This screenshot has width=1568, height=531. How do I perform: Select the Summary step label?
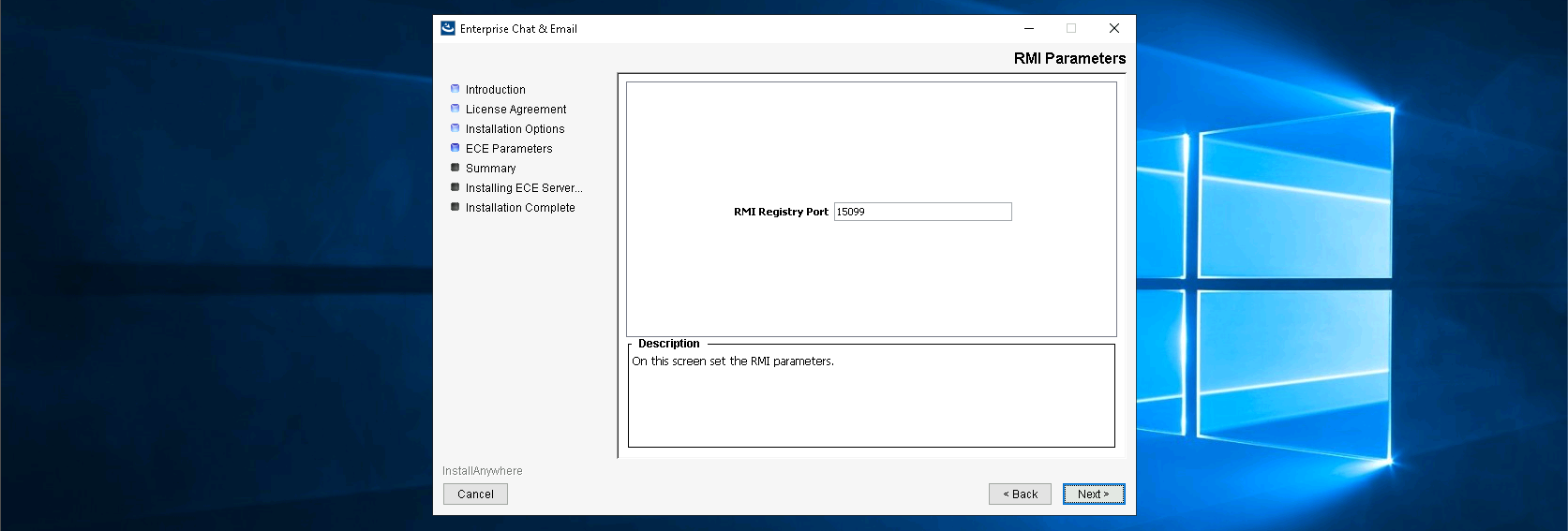click(x=490, y=169)
